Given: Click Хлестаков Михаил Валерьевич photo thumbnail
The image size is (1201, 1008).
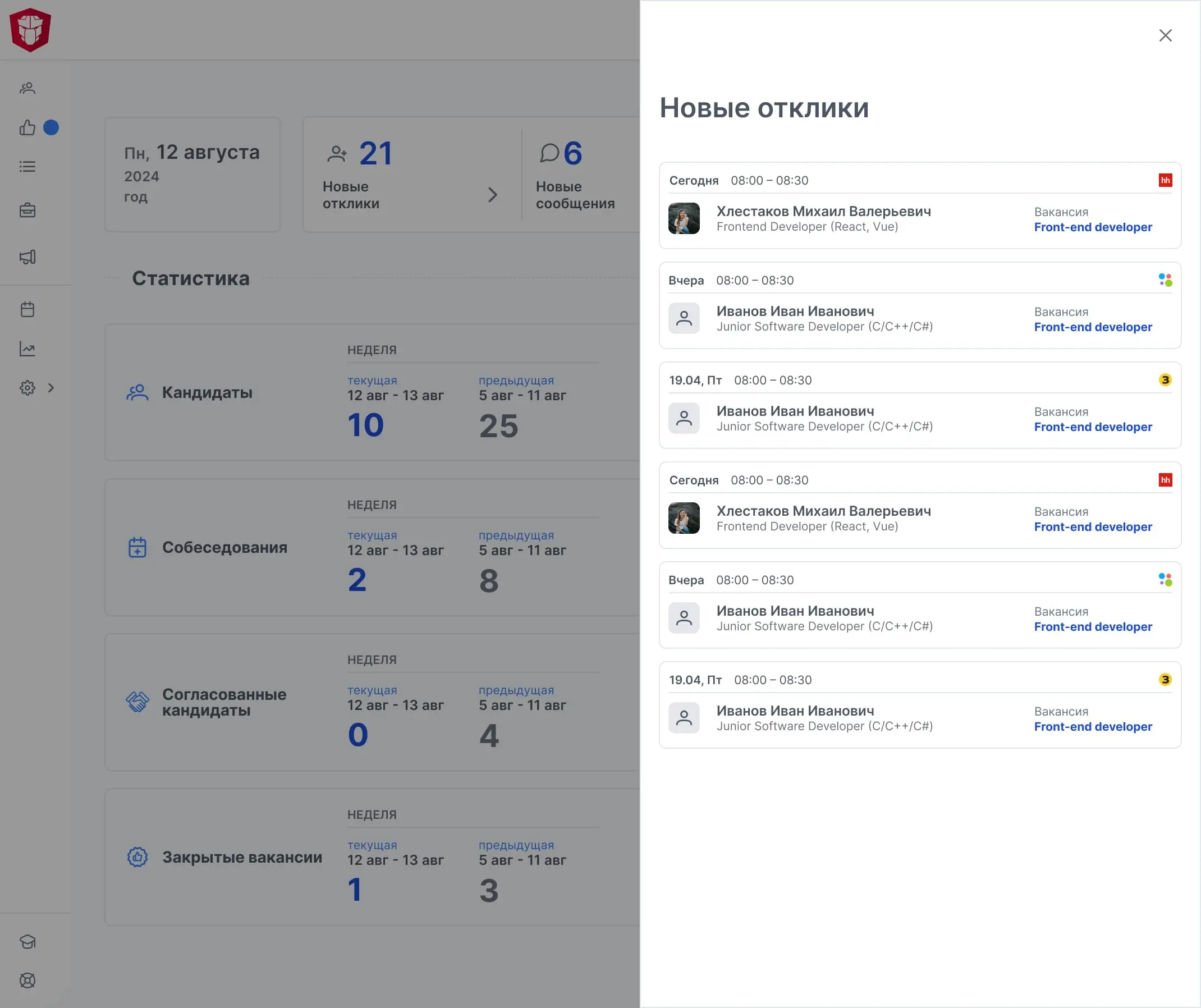Looking at the screenshot, I should [x=684, y=218].
